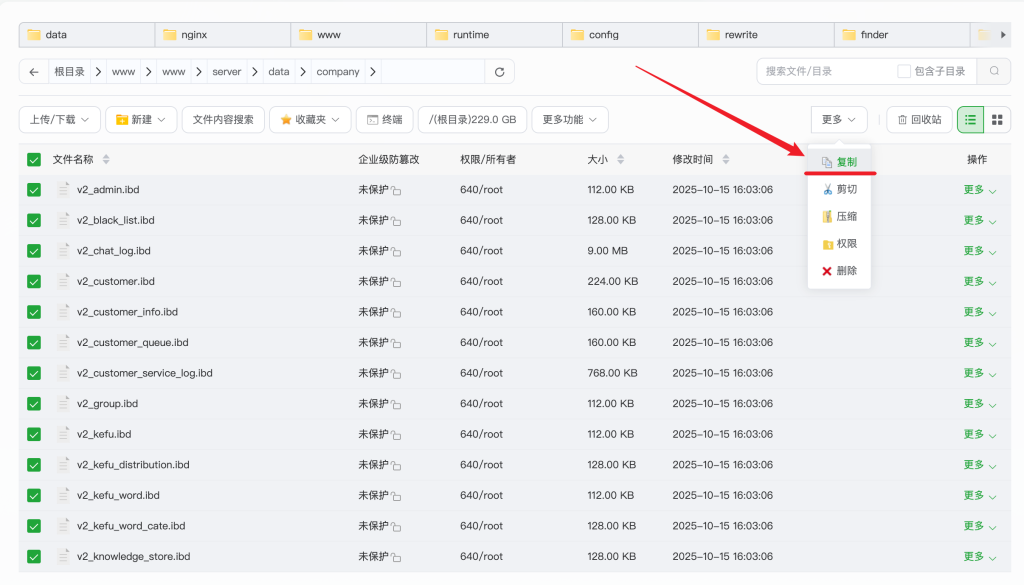Image resolution: width=1024 pixels, height=585 pixels.
Task: Expand the 上传/下载 dropdown
Action: 59,120
